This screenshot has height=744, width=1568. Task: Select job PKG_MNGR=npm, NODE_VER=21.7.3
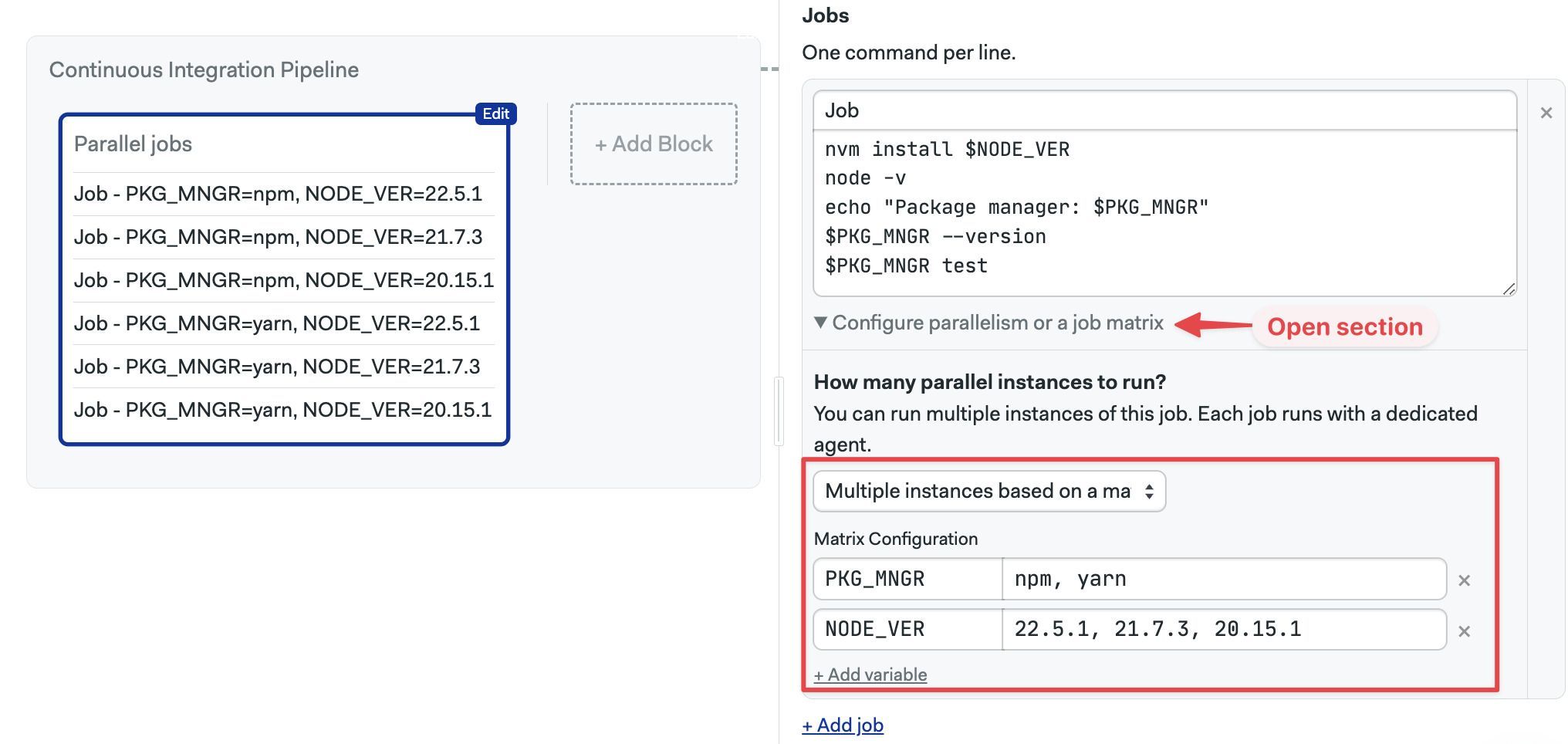click(x=278, y=237)
